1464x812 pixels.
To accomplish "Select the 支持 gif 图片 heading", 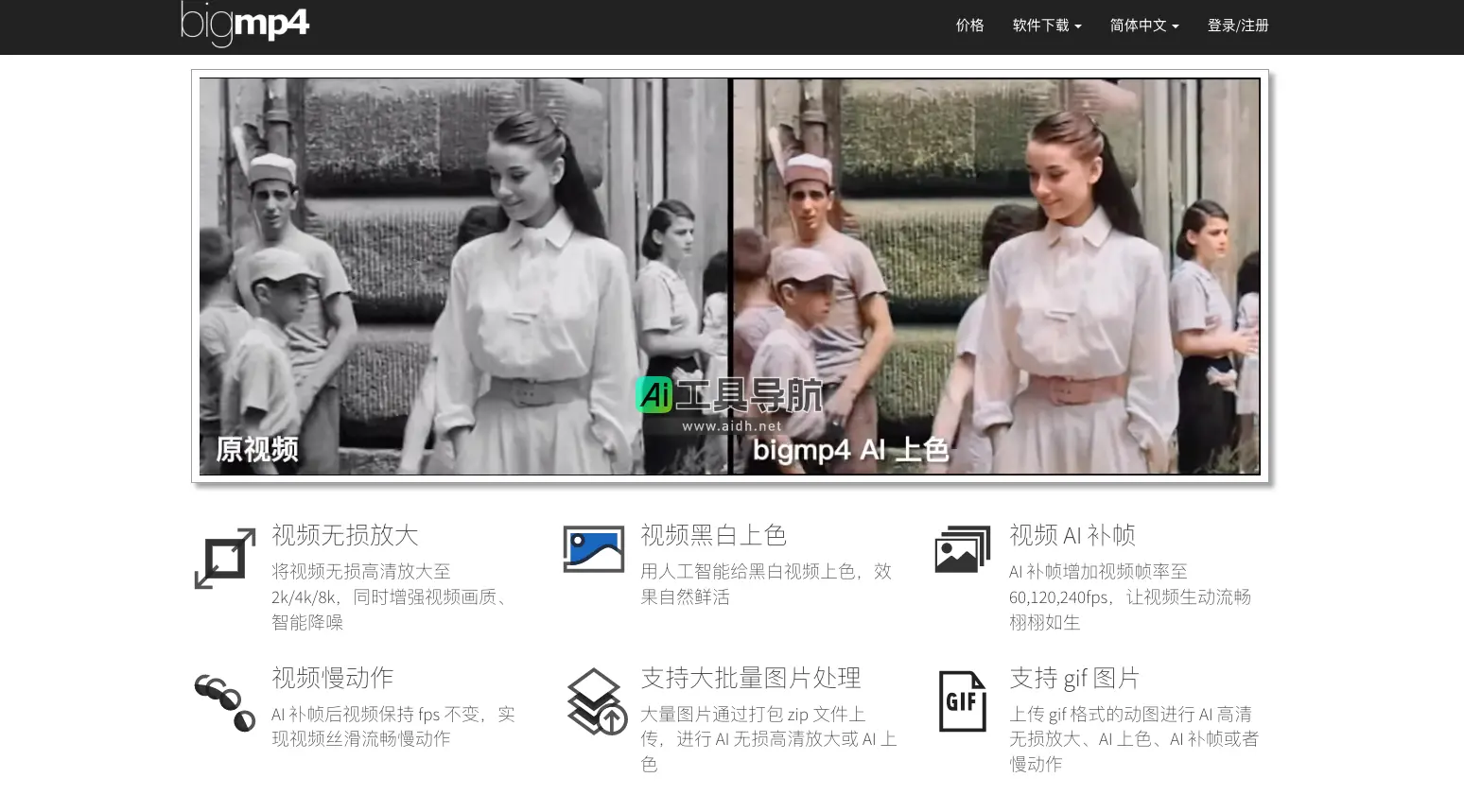I will coord(1074,678).
